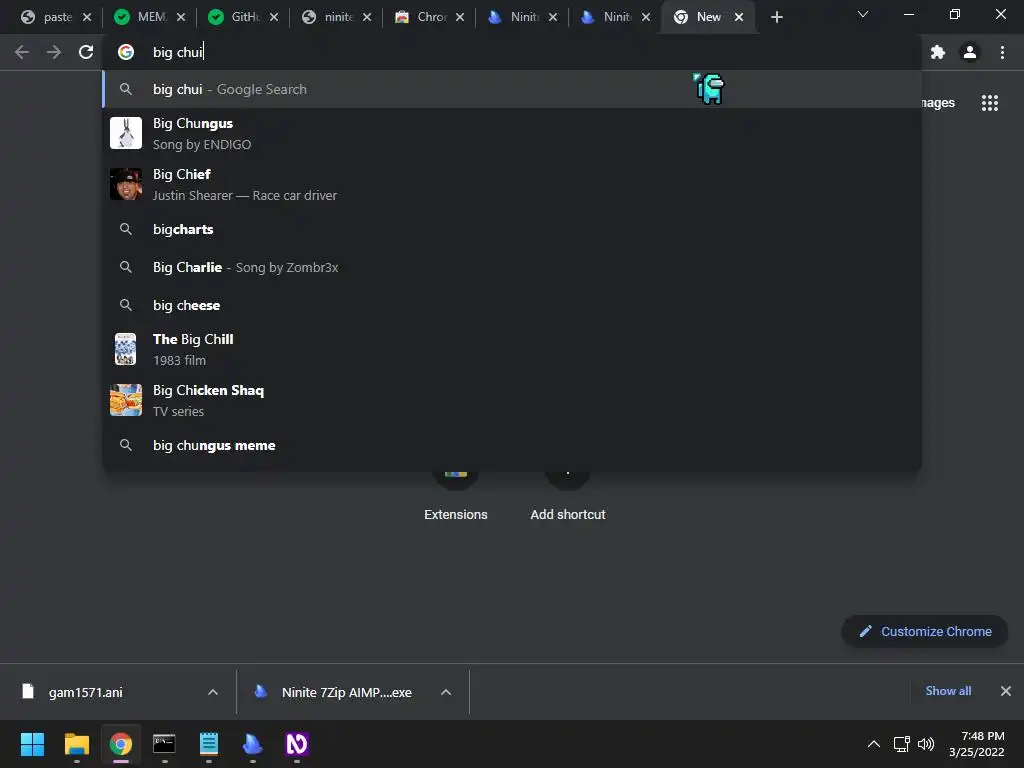
Task: Open the Chrome three-dot menu
Action: tap(1002, 52)
